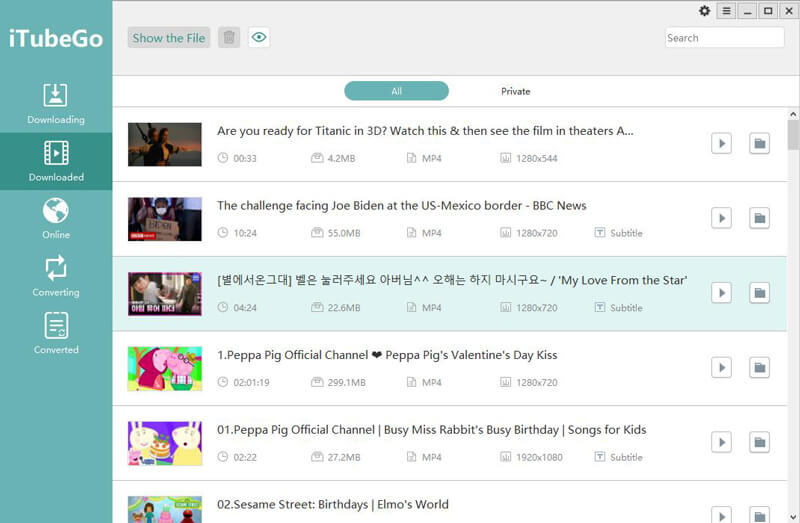Open the Downloading section

point(56,104)
